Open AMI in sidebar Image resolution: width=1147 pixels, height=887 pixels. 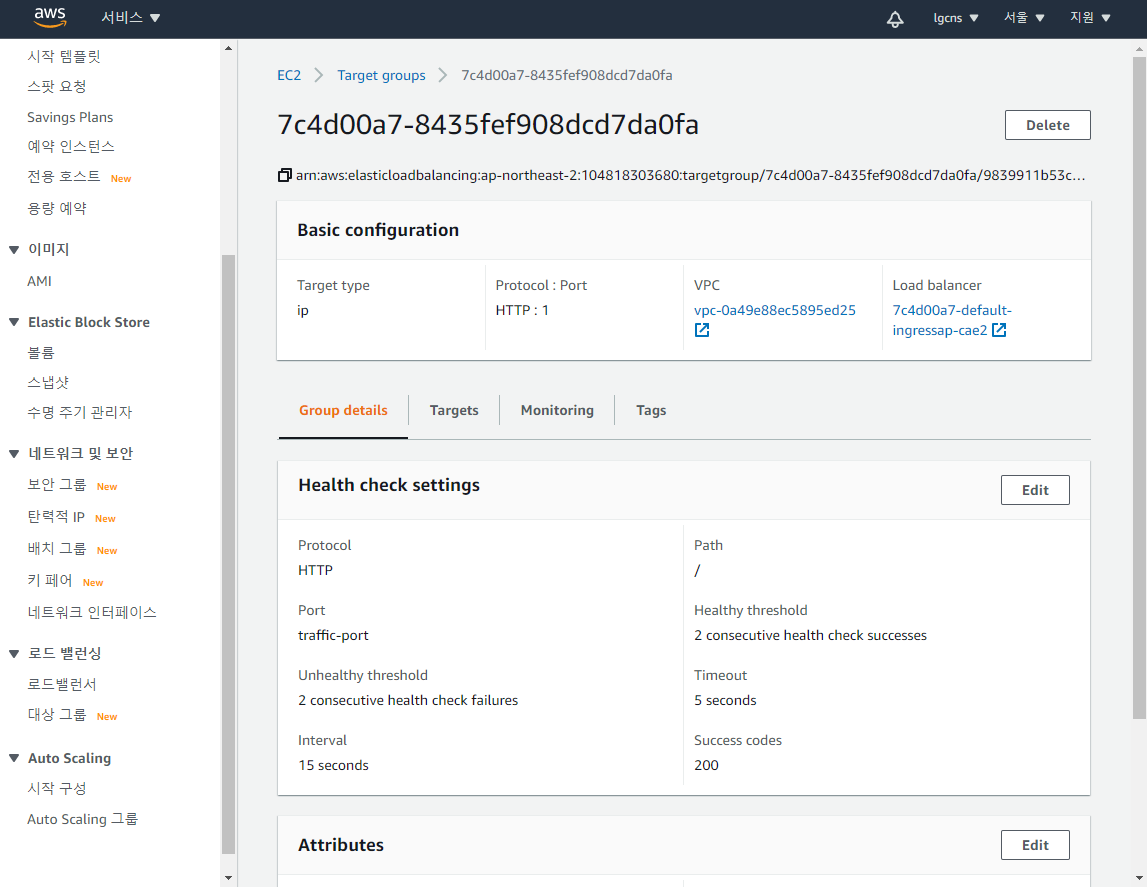coord(40,281)
